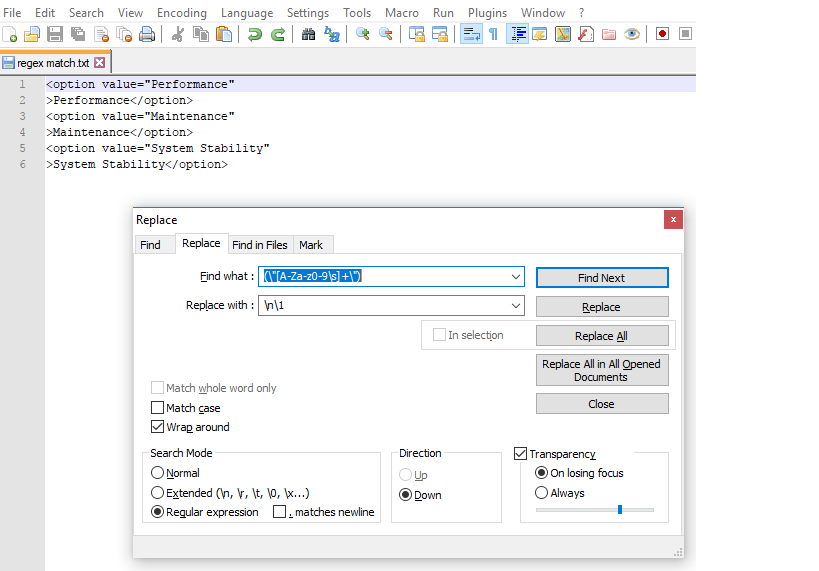This screenshot has height=571, width=819.
Task: Select Normal search mode
Action: [x=157, y=473]
